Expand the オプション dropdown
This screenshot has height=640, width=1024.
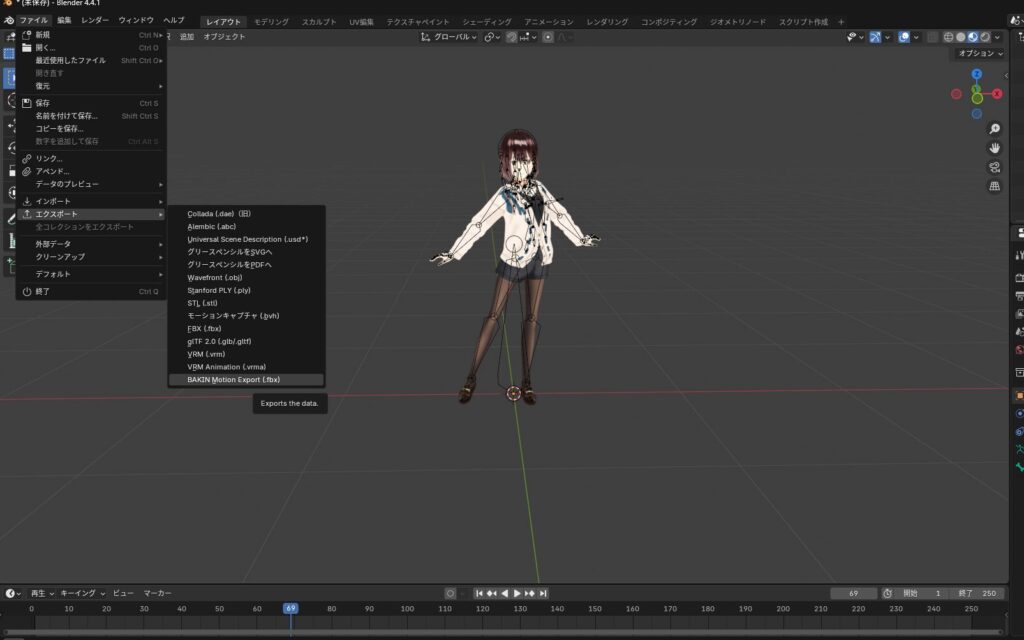pos(978,53)
